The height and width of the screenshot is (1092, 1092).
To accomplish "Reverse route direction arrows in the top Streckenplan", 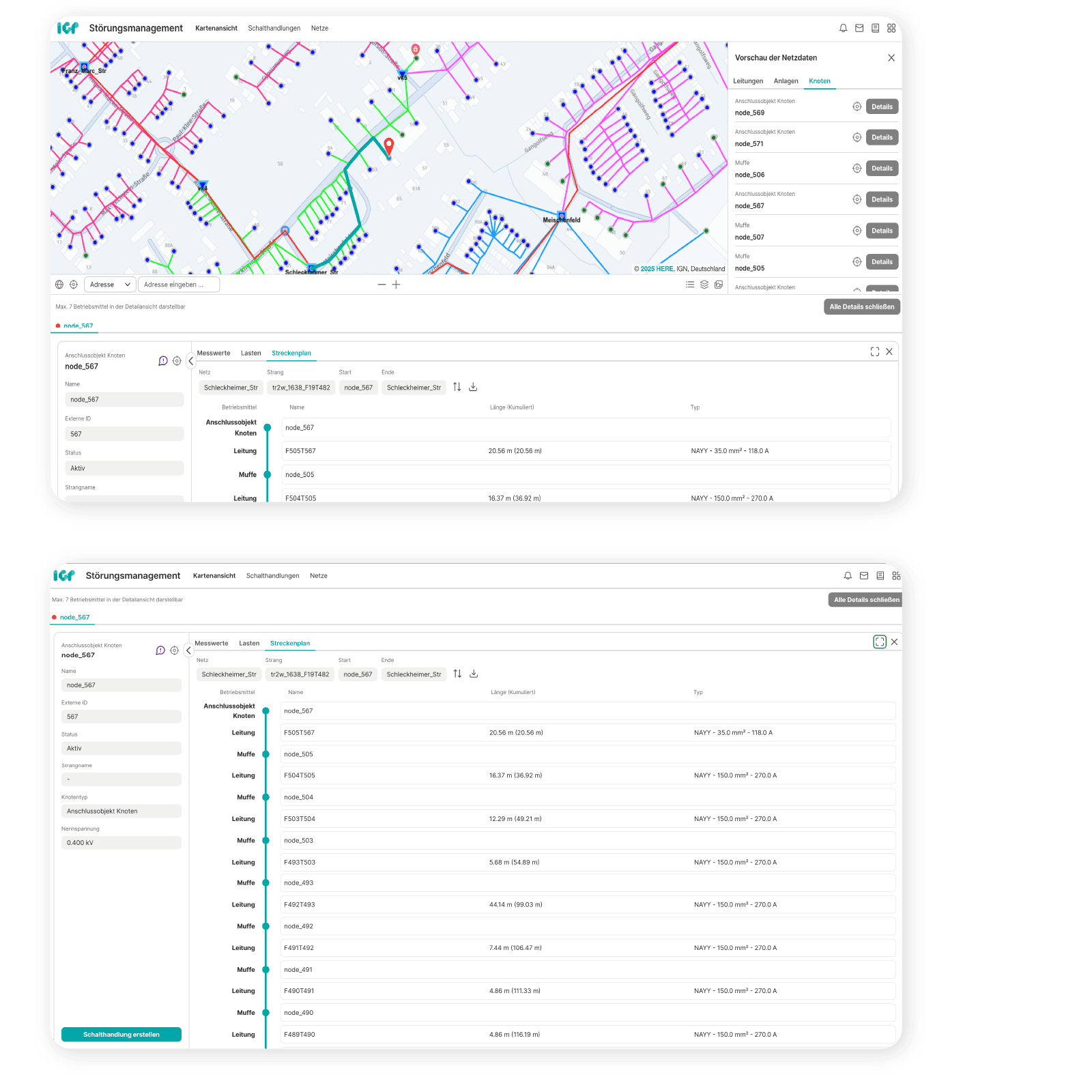I will (457, 387).
